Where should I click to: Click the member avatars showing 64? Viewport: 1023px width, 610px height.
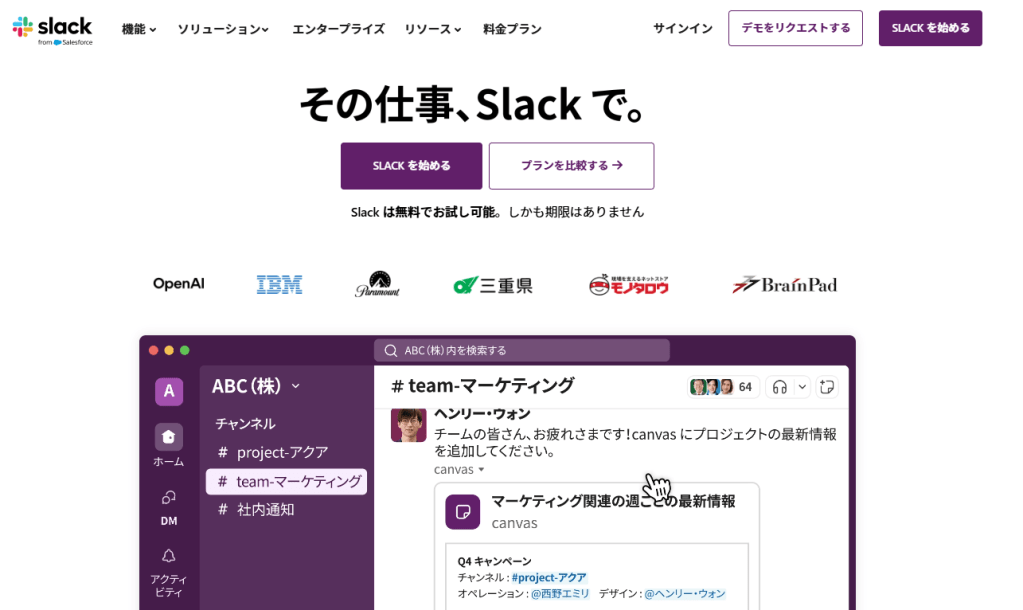(722, 387)
